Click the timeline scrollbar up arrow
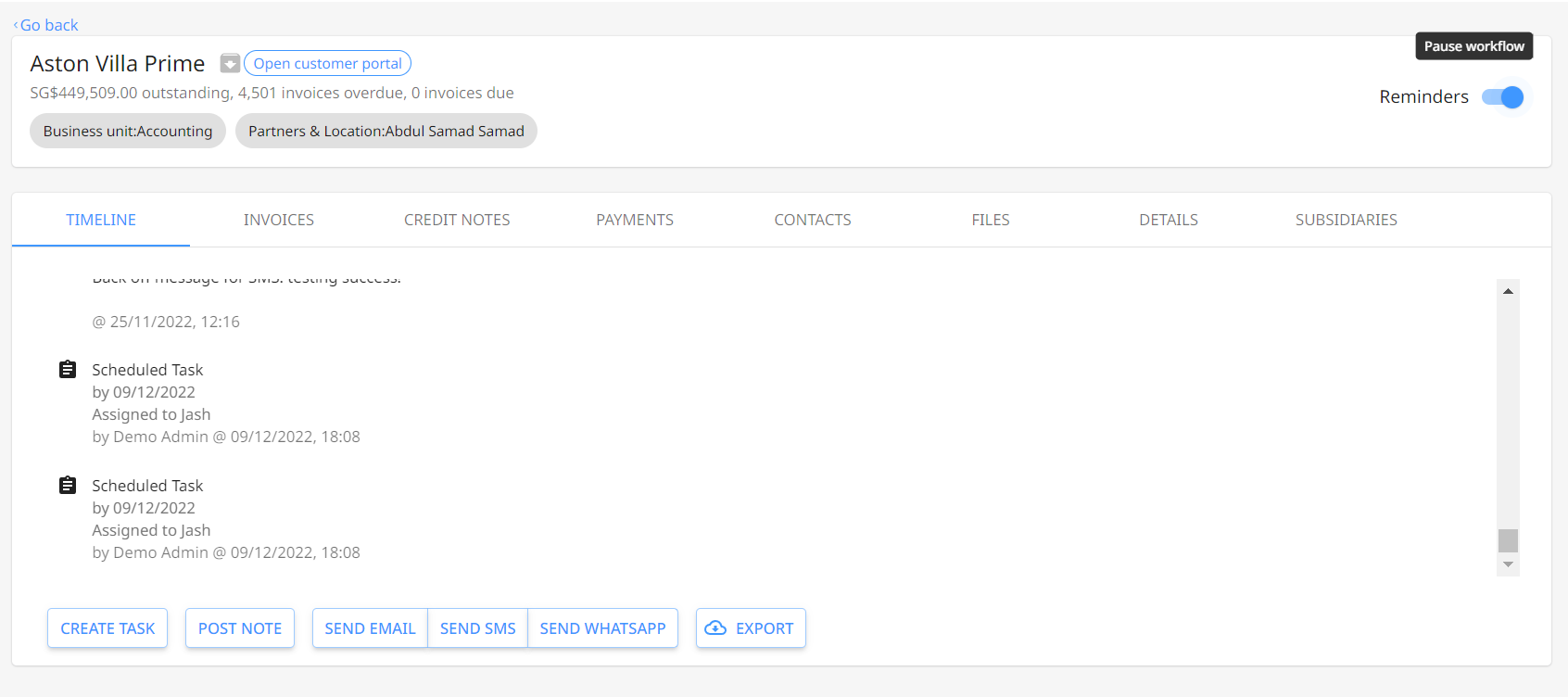This screenshot has width=1568, height=697. [x=1508, y=291]
